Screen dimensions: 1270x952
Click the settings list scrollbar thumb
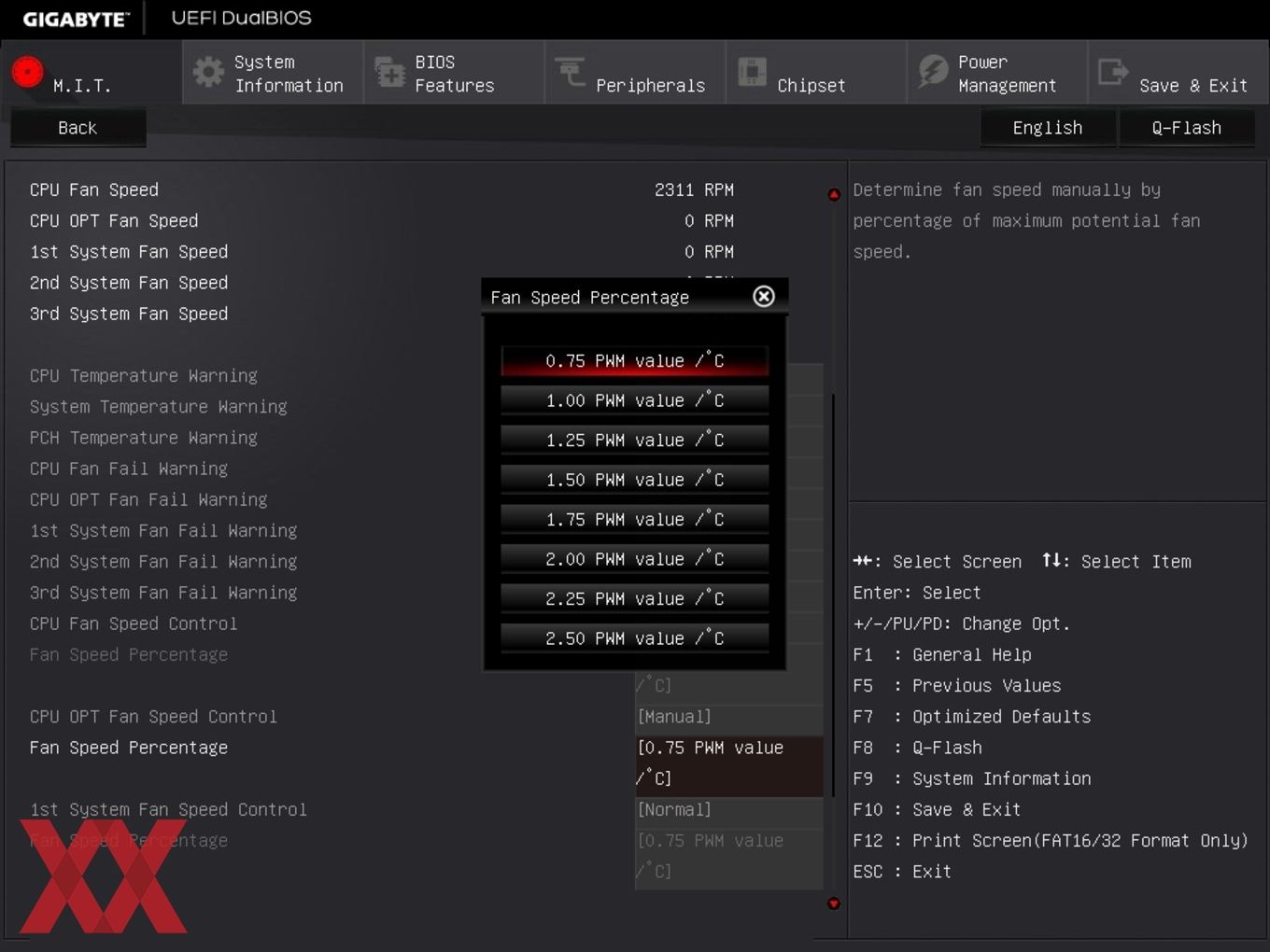pyautogui.click(x=833, y=595)
